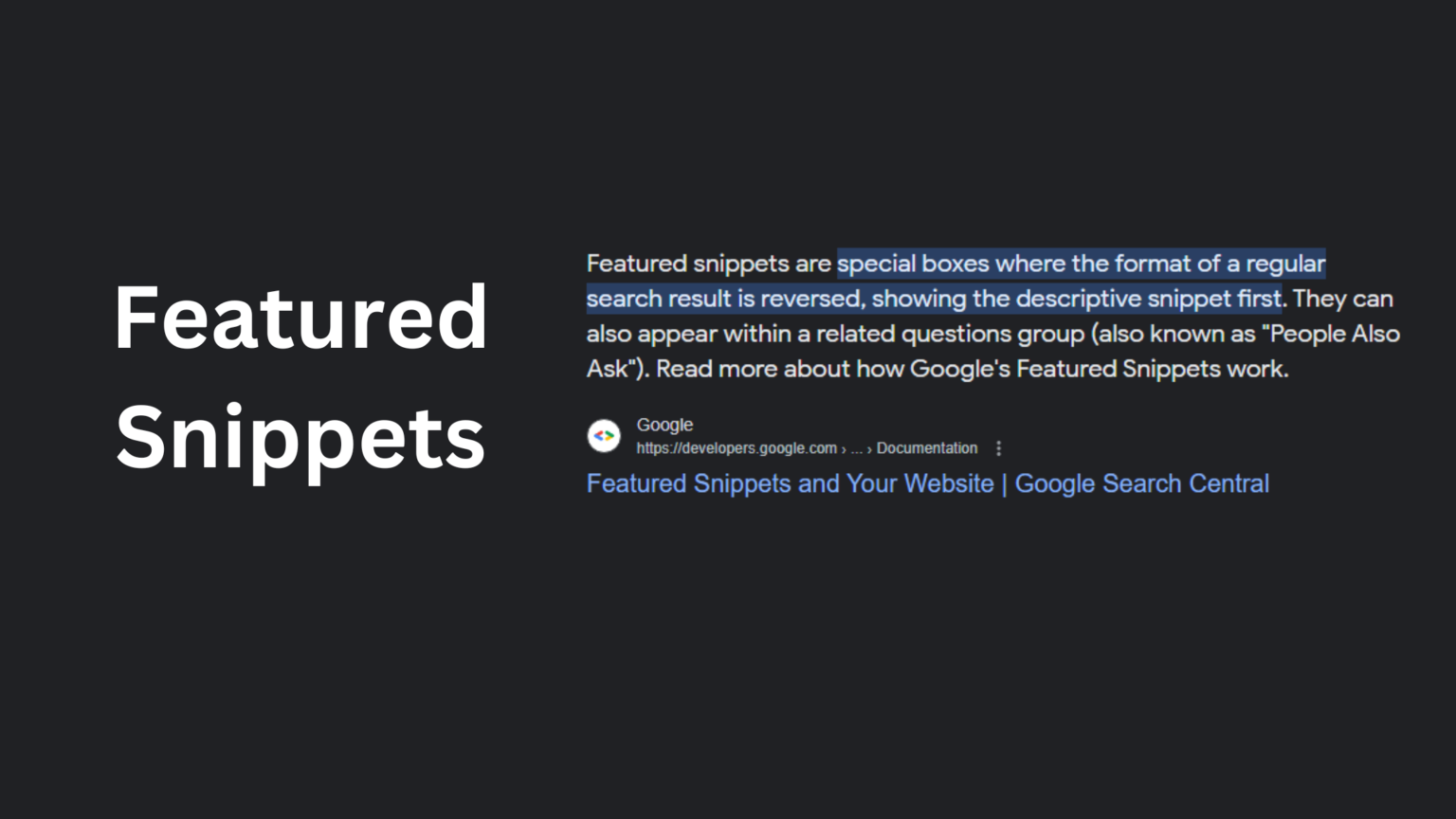
Task: Expand the chevron before Documentation
Action: pos(868,448)
